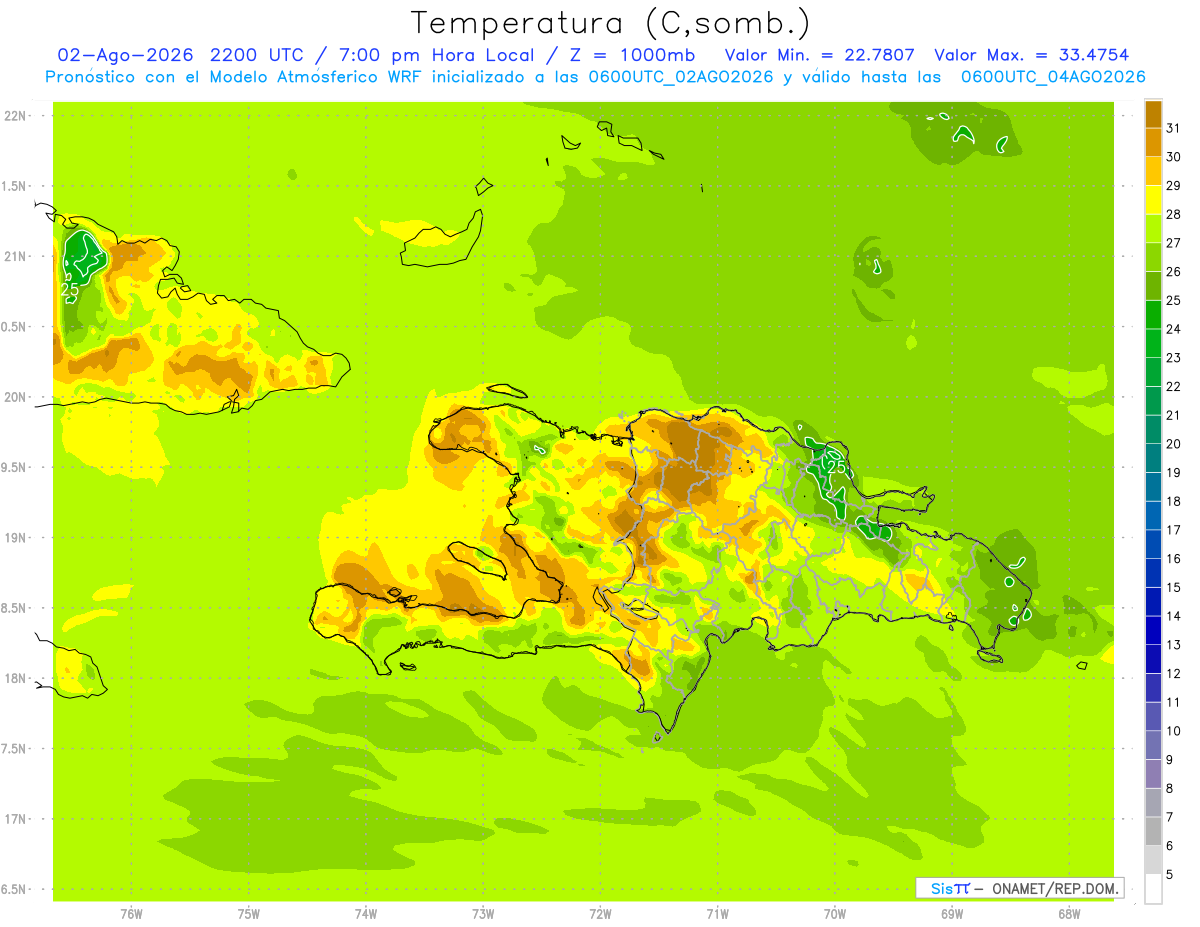Click the "0.5N" latitude axis label
1200x927 pixels.
pyautogui.click(x=15, y=327)
